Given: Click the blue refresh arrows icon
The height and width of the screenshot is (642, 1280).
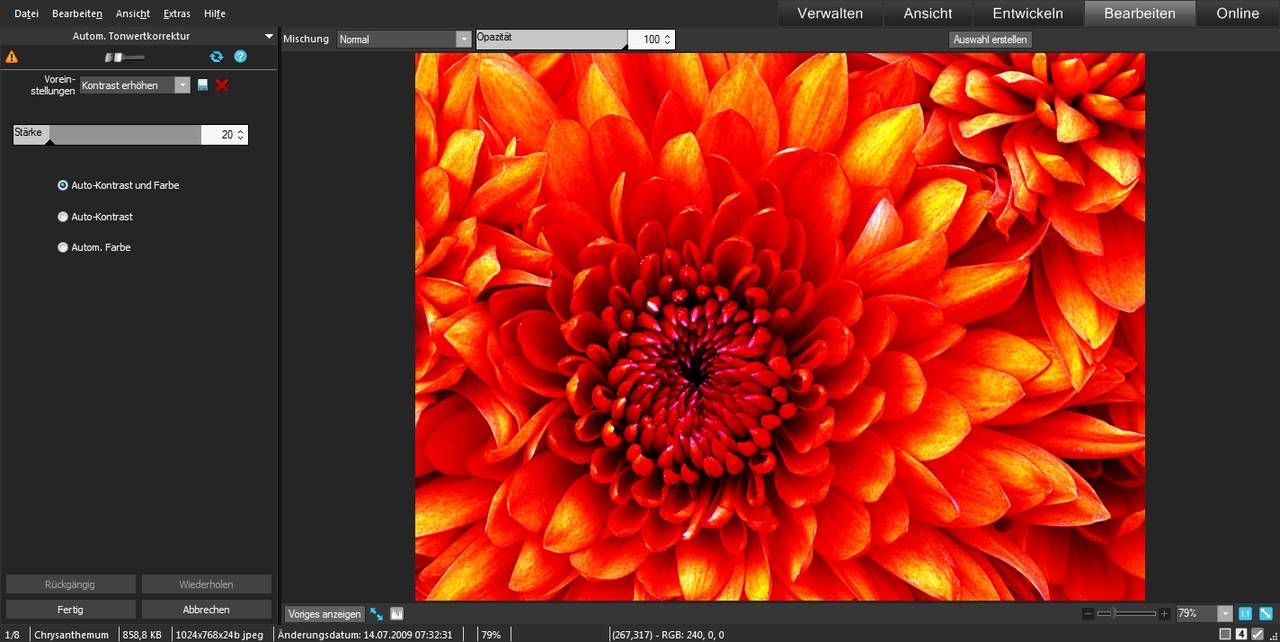Looking at the screenshot, I should click(216, 57).
